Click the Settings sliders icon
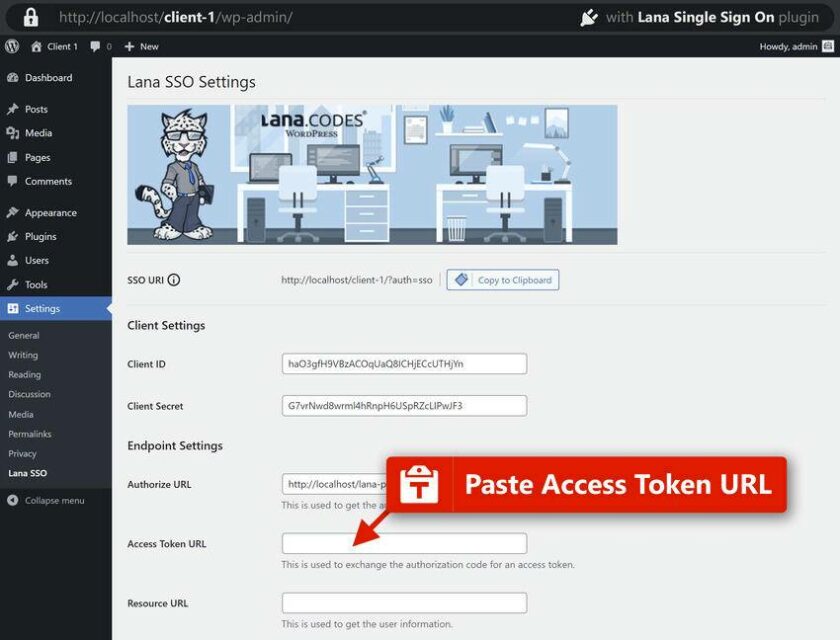This screenshot has height=640, width=840. coord(13,308)
